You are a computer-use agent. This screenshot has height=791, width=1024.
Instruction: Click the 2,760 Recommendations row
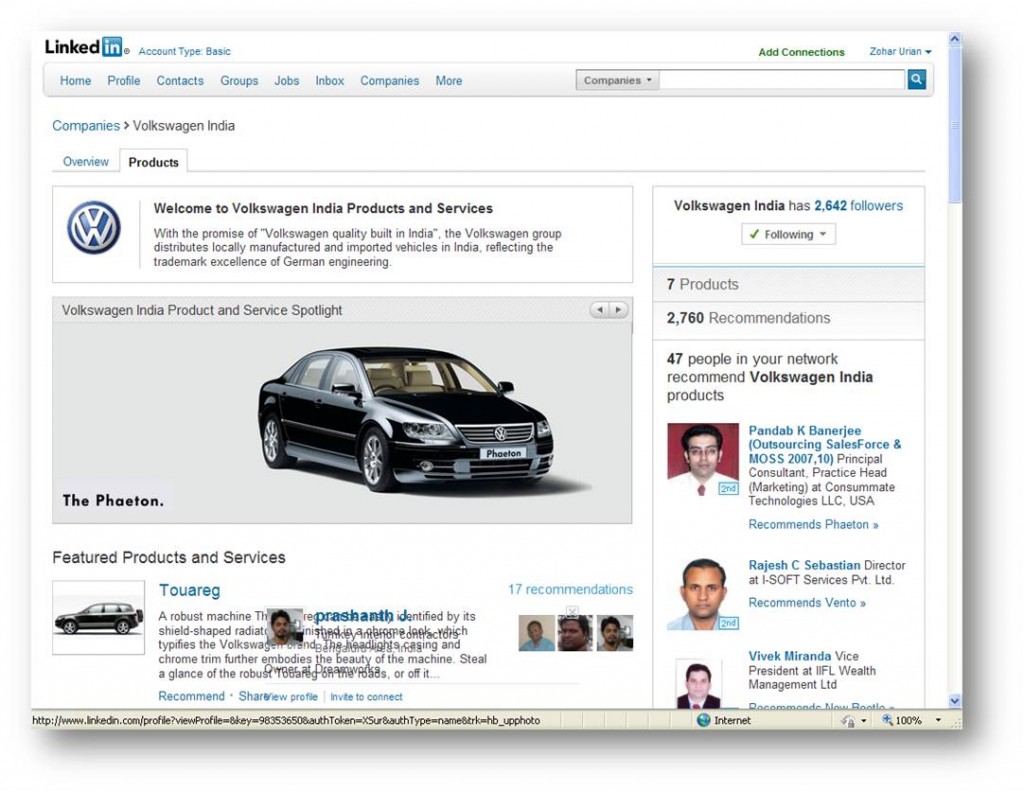pos(788,318)
